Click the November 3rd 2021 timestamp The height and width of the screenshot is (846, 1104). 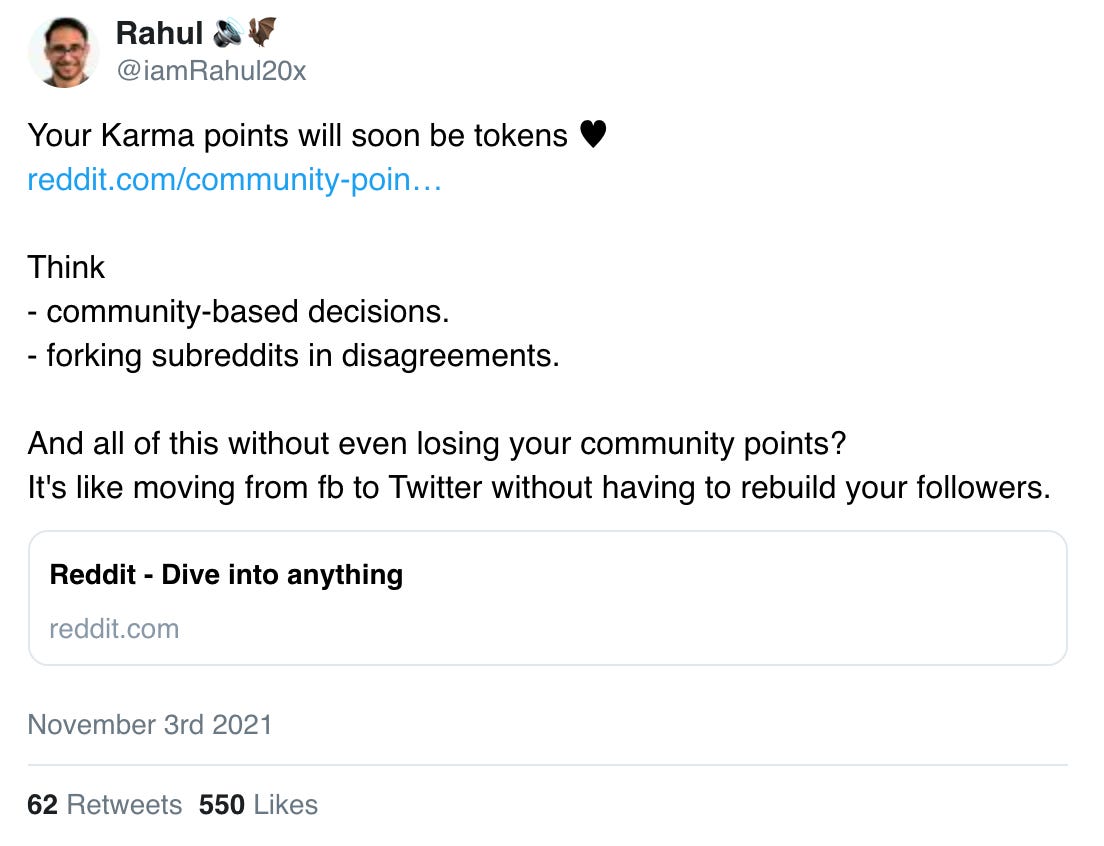pyautogui.click(x=150, y=724)
